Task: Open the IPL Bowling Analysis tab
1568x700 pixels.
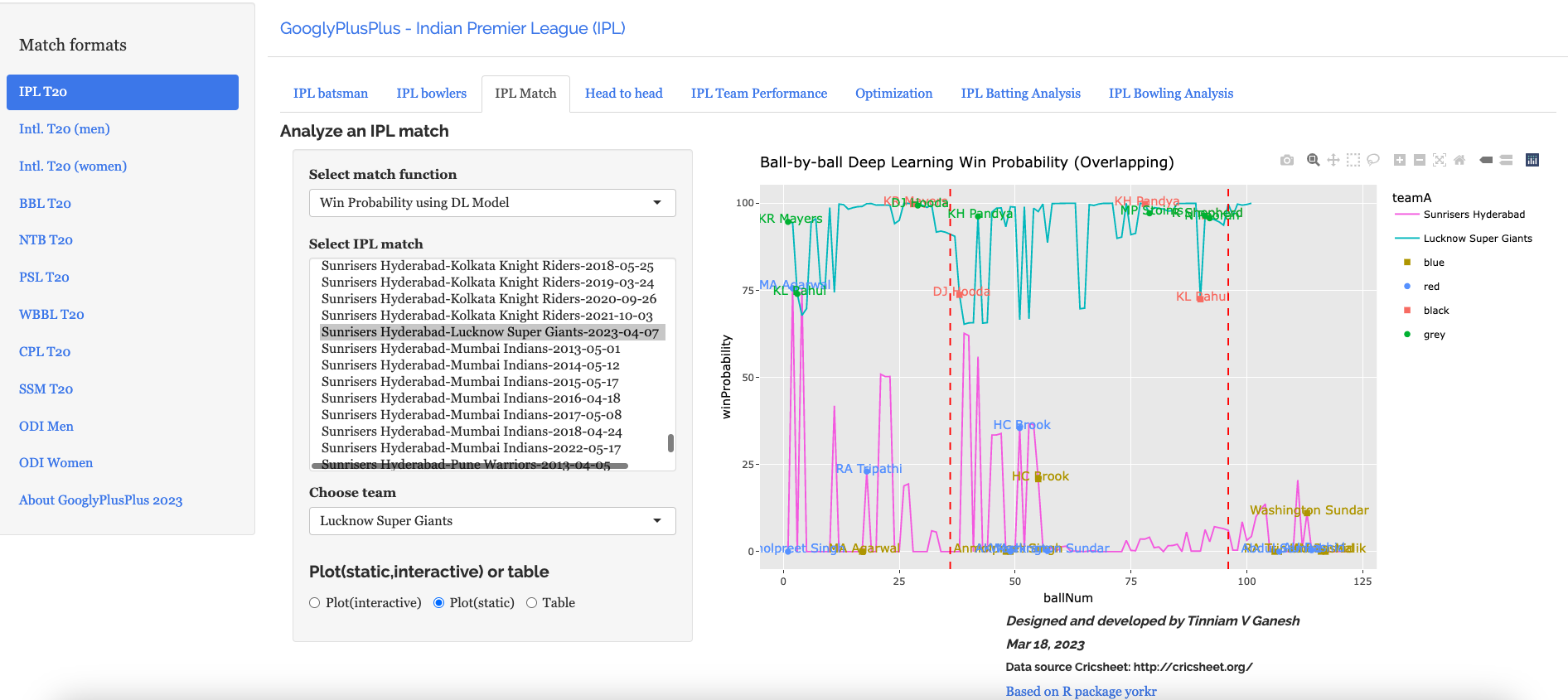Action: [1170, 94]
